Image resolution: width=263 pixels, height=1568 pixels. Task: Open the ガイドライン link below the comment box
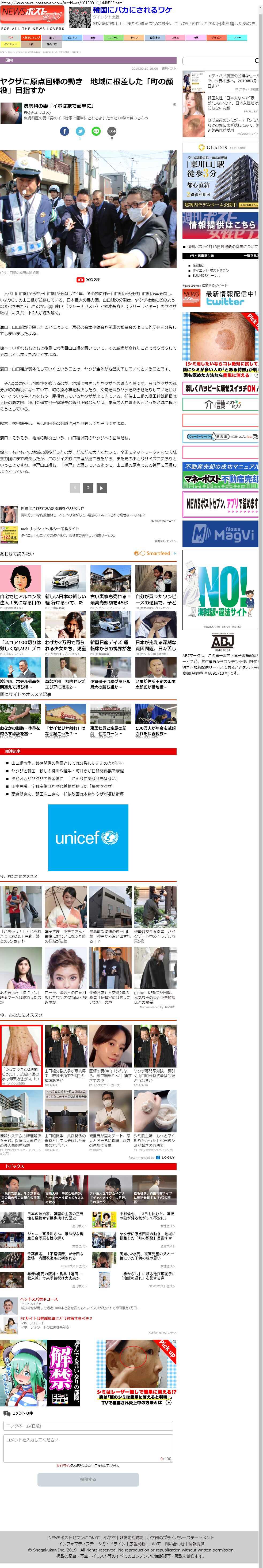coord(63,1466)
